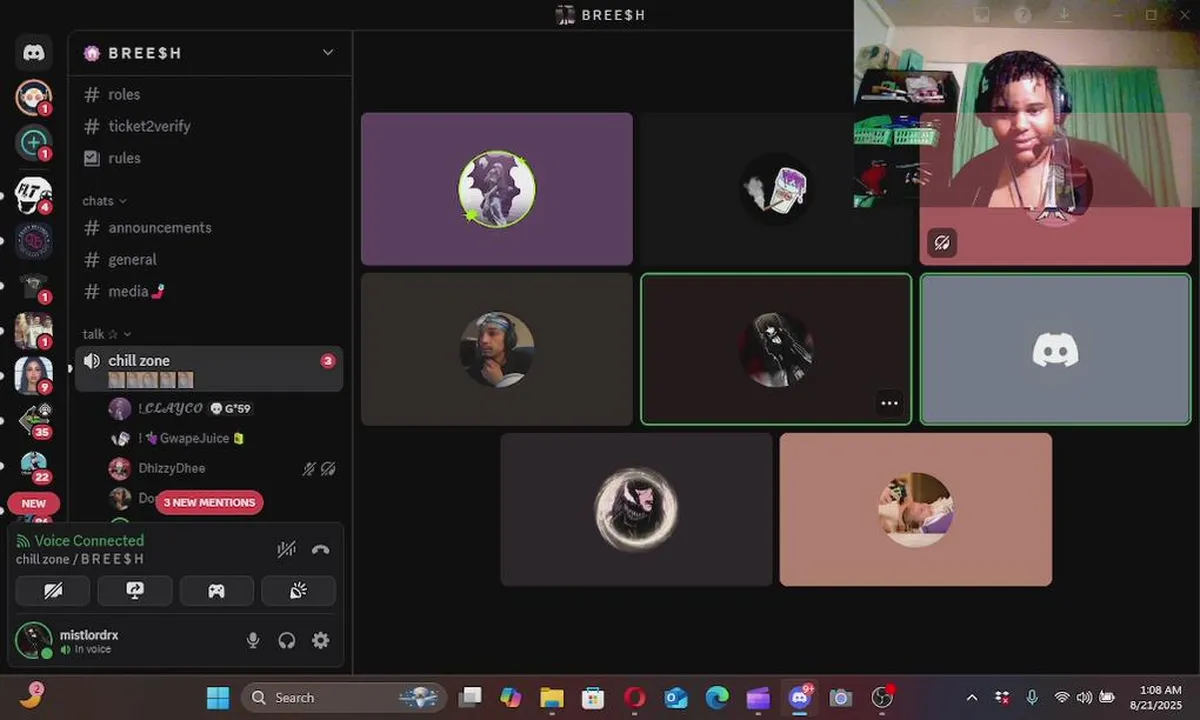Click the add server plus icon

pyautogui.click(x=34, y=142)
